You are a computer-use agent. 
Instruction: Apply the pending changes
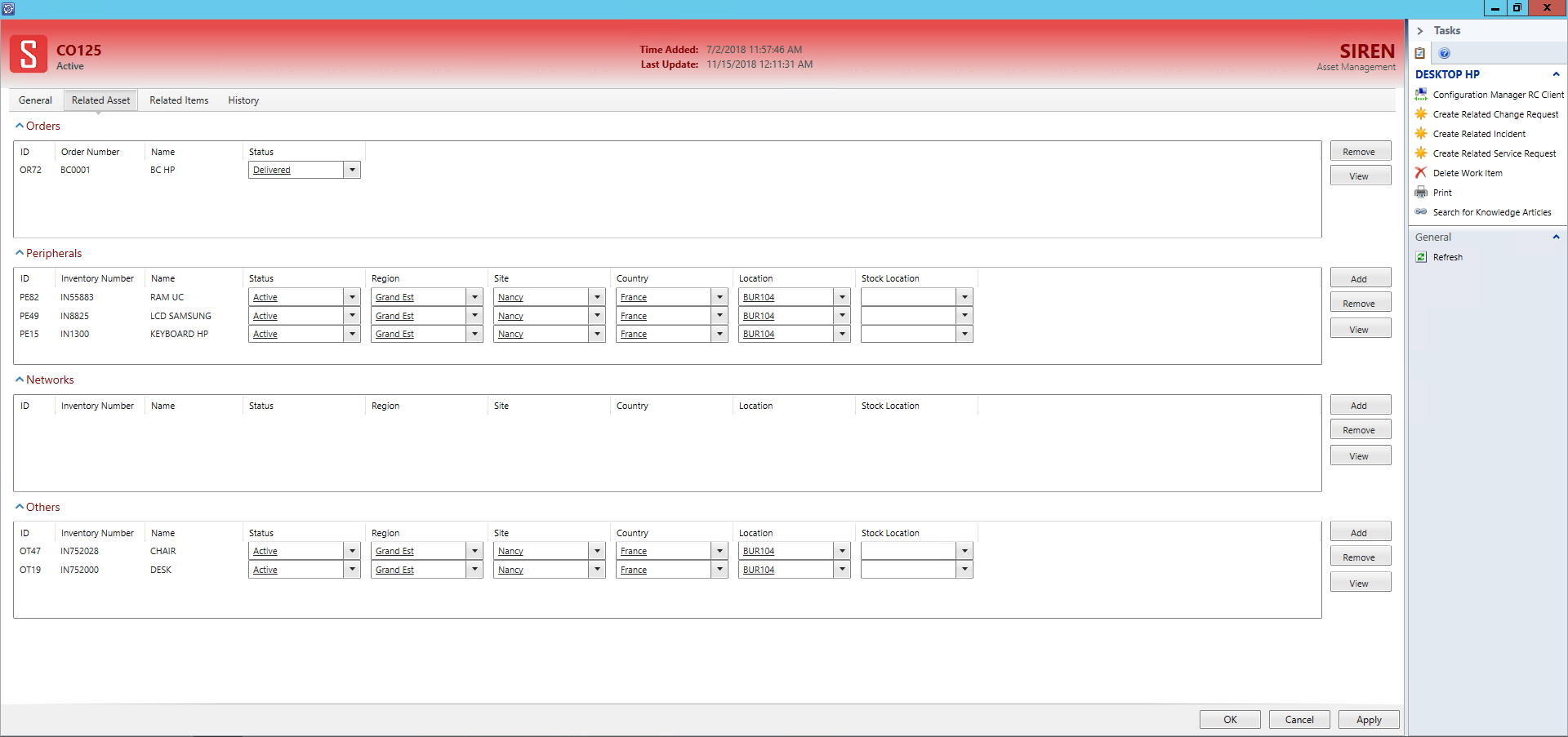pos(1368,720)
